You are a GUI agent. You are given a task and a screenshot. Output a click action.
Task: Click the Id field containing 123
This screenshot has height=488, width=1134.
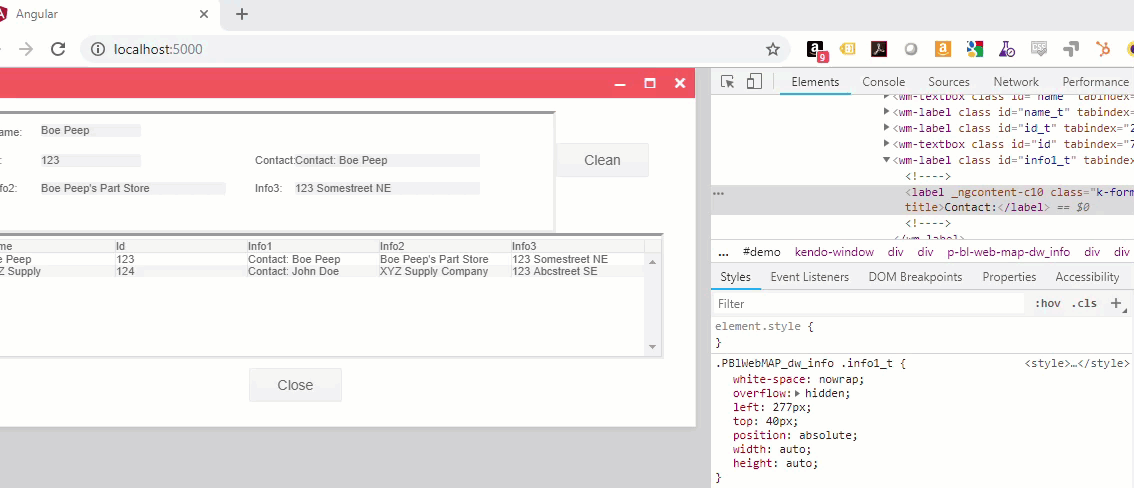[90, 160]
